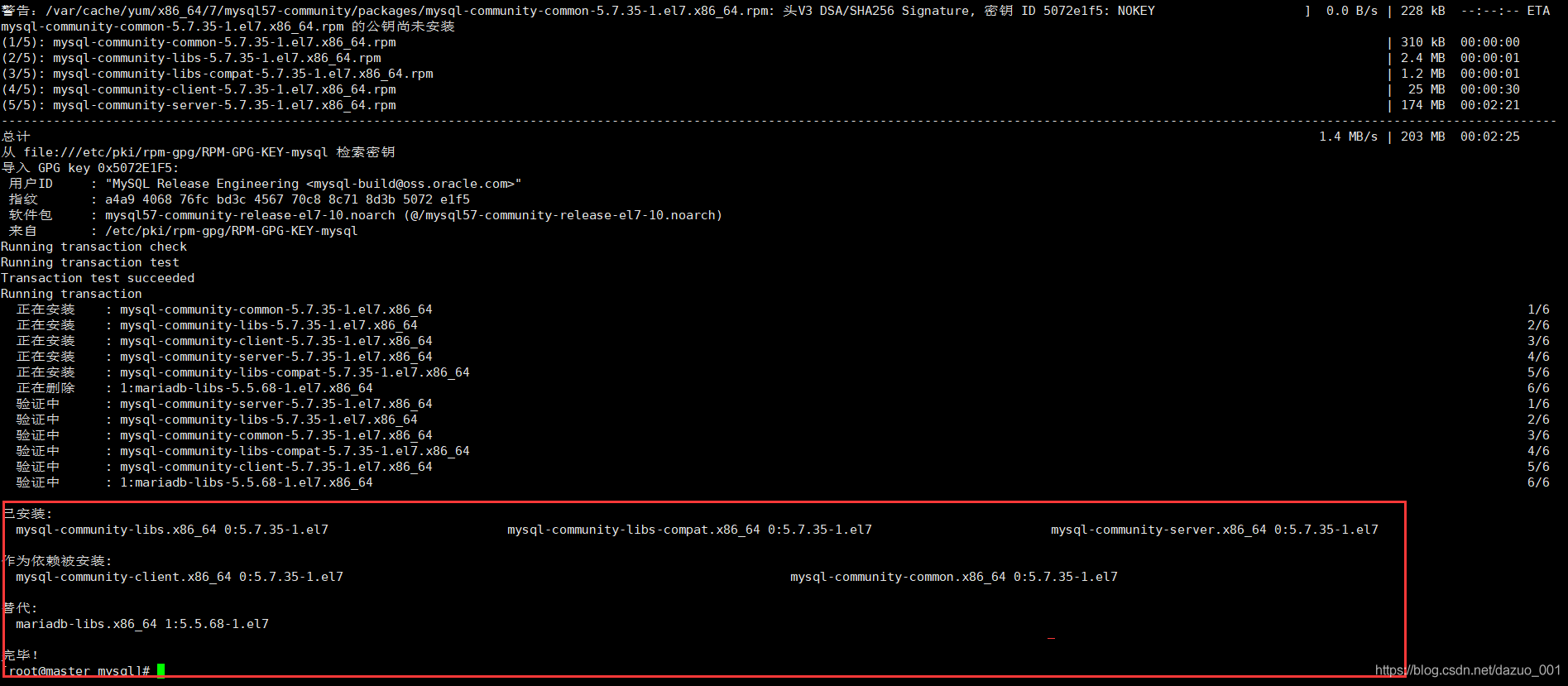Click installed mysql-community-server.x86_64 entry

coord(1215,530)
